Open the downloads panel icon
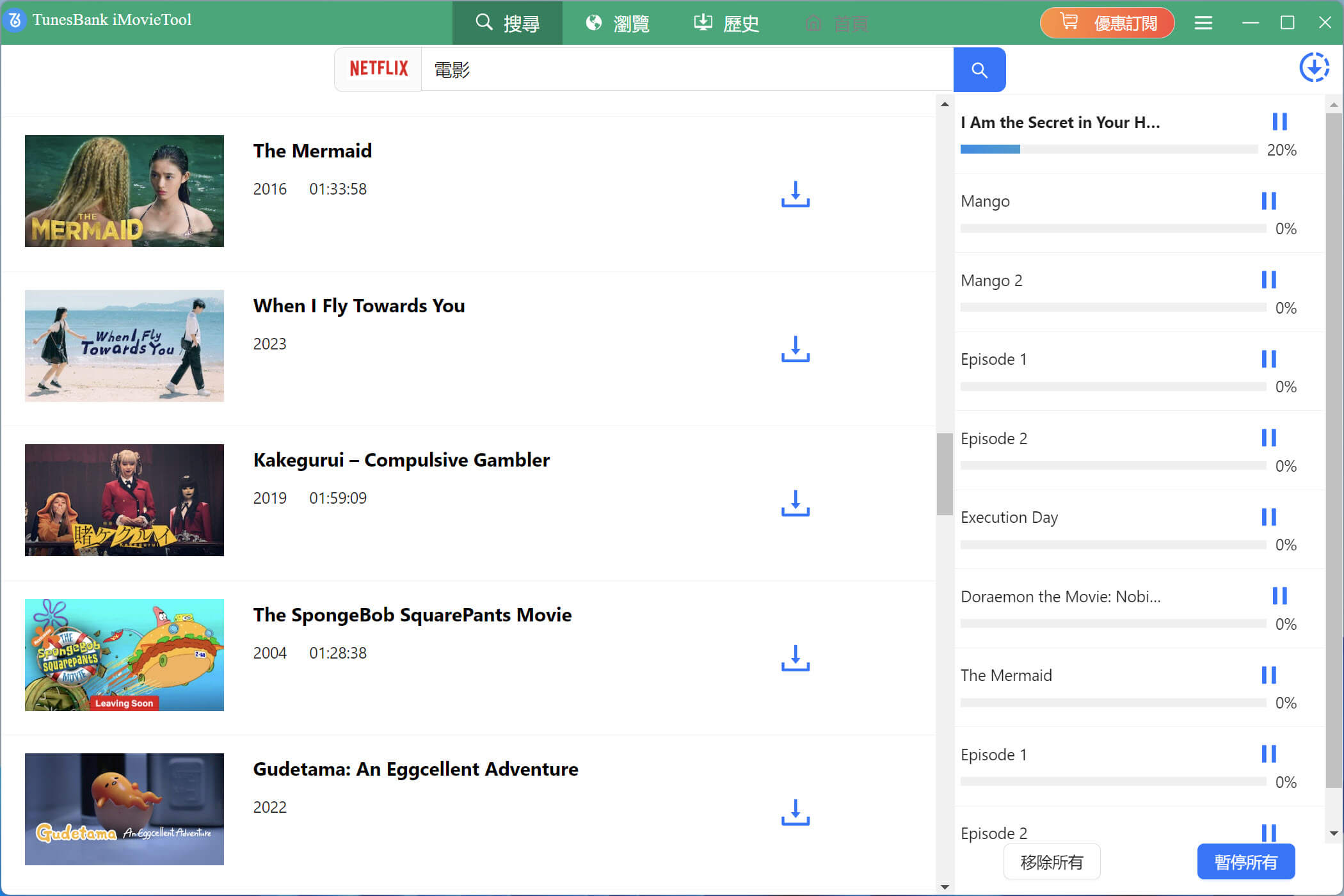 [1314, 67]
